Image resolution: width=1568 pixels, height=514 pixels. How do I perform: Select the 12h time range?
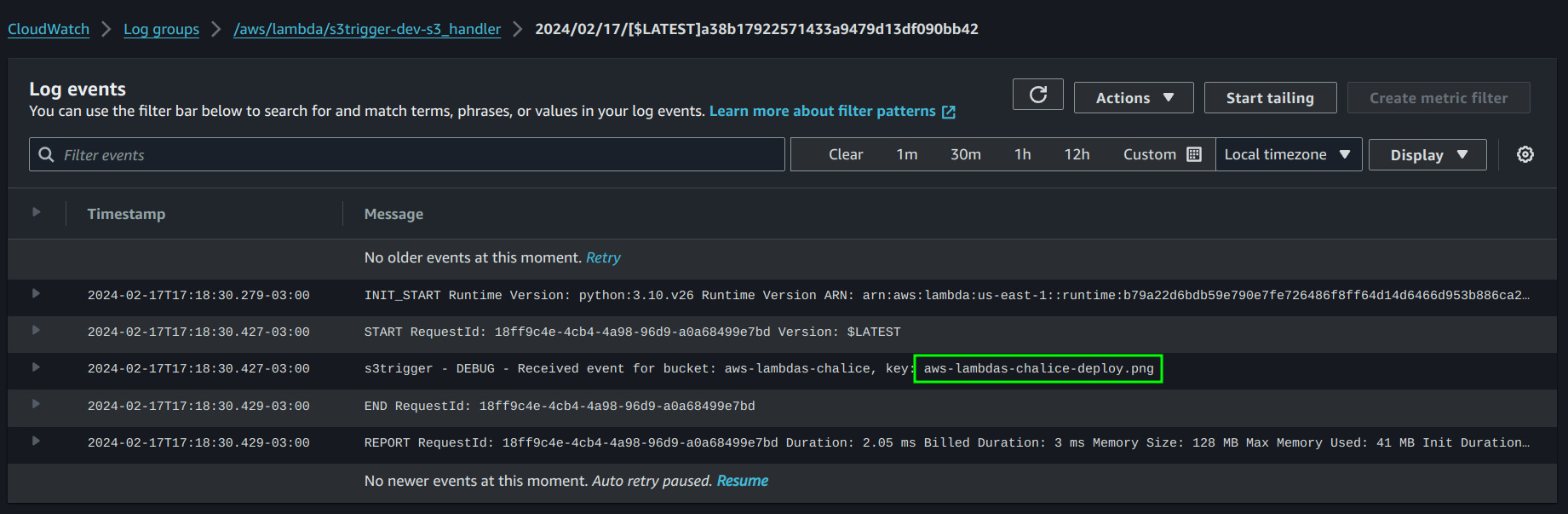[x=1077, y=154]
